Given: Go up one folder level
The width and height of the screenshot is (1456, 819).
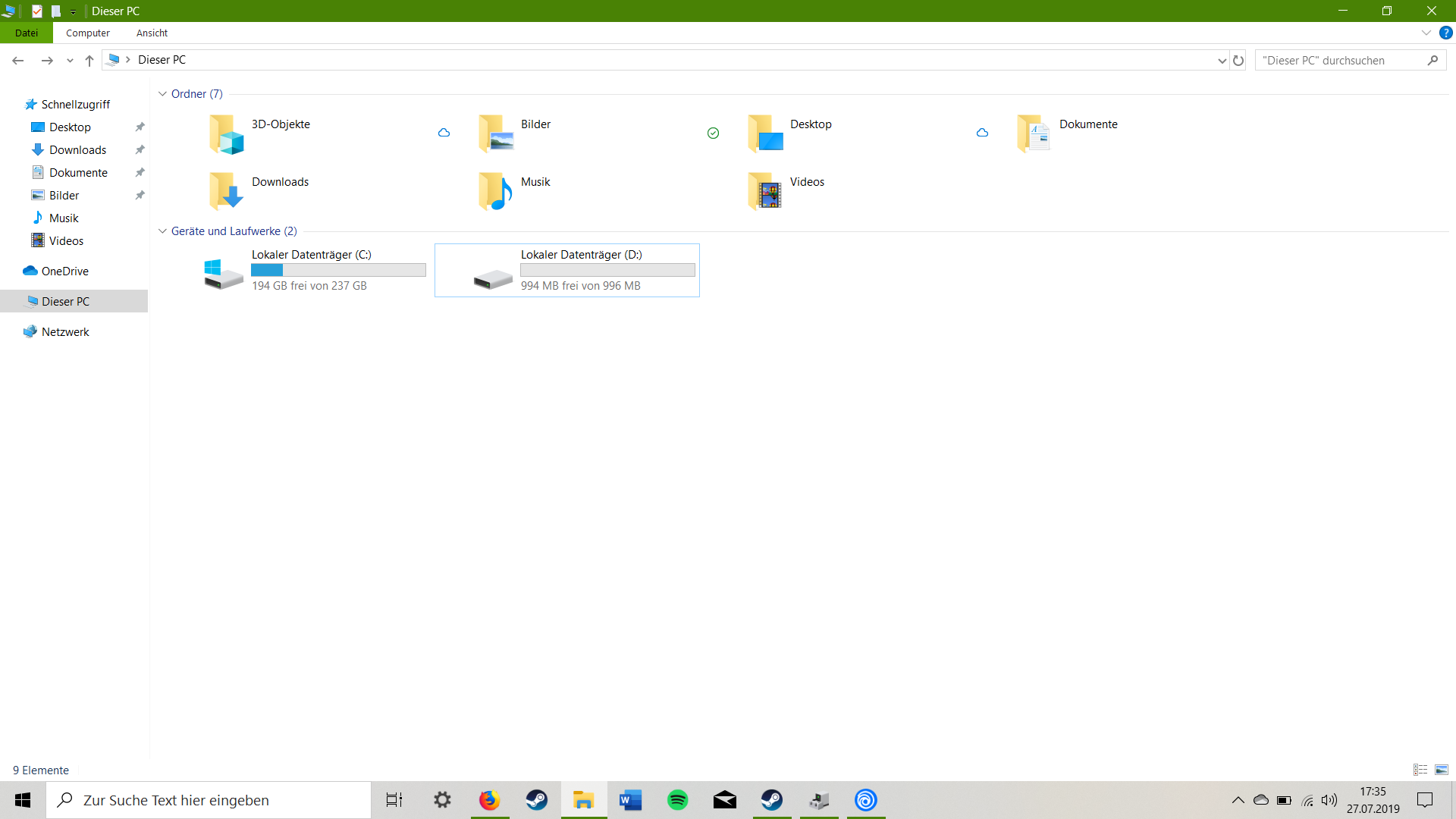Looking at the screenshot, I should 89,61.
